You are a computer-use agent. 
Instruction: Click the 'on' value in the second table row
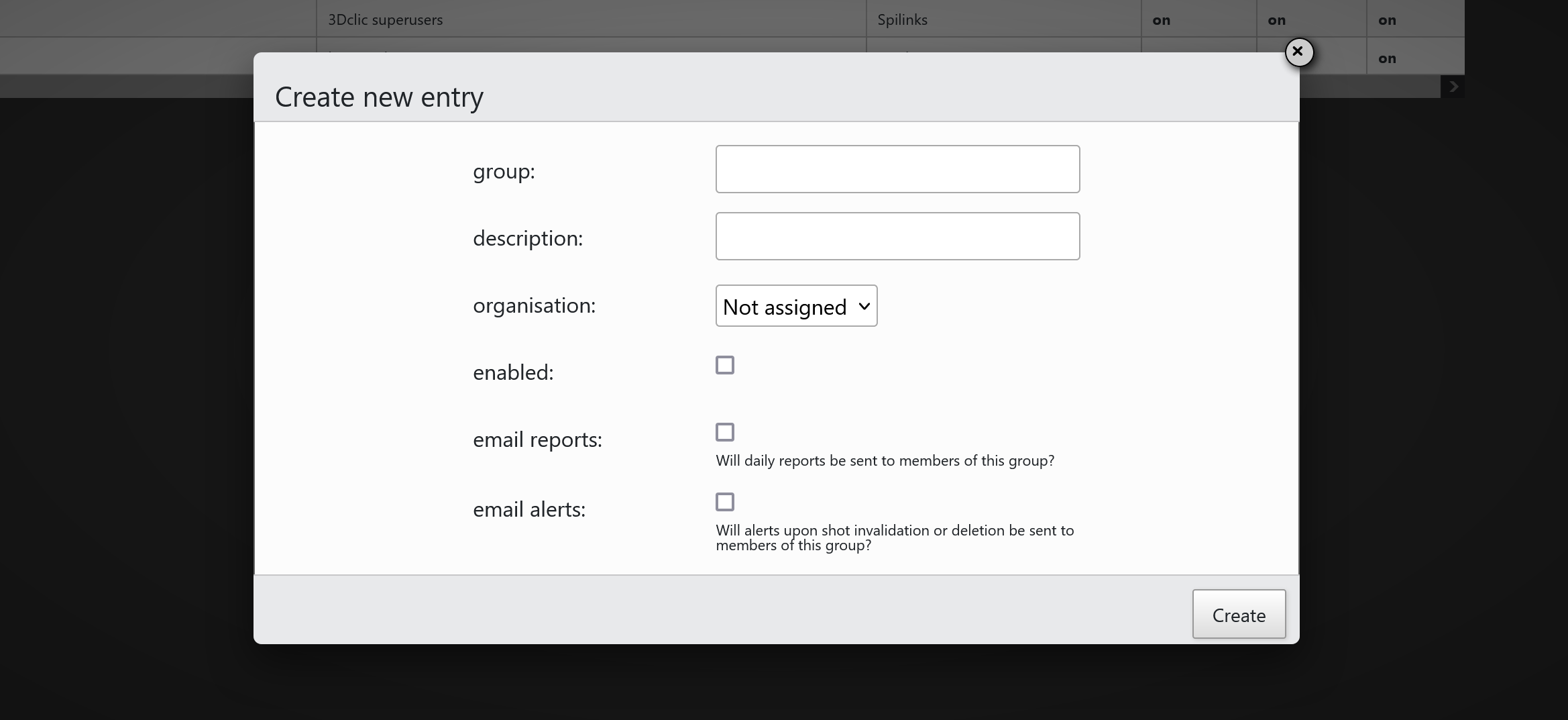[x=1387, y=58]
